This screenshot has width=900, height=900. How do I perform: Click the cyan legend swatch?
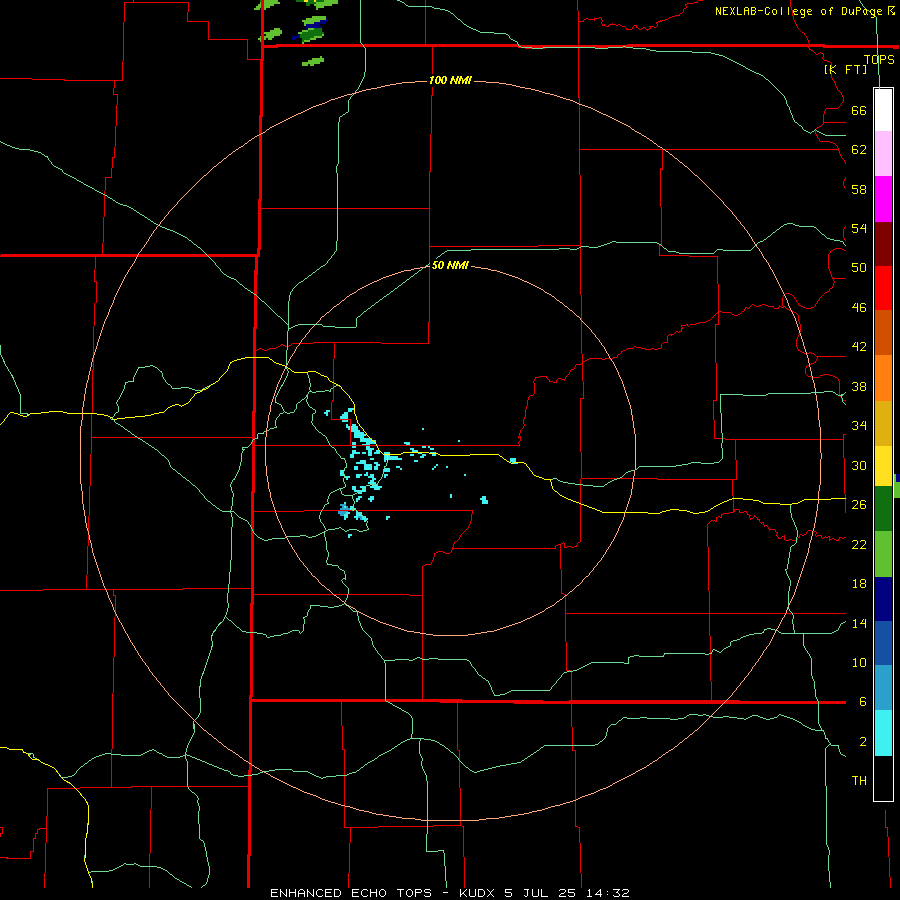[x=883, y=734]
